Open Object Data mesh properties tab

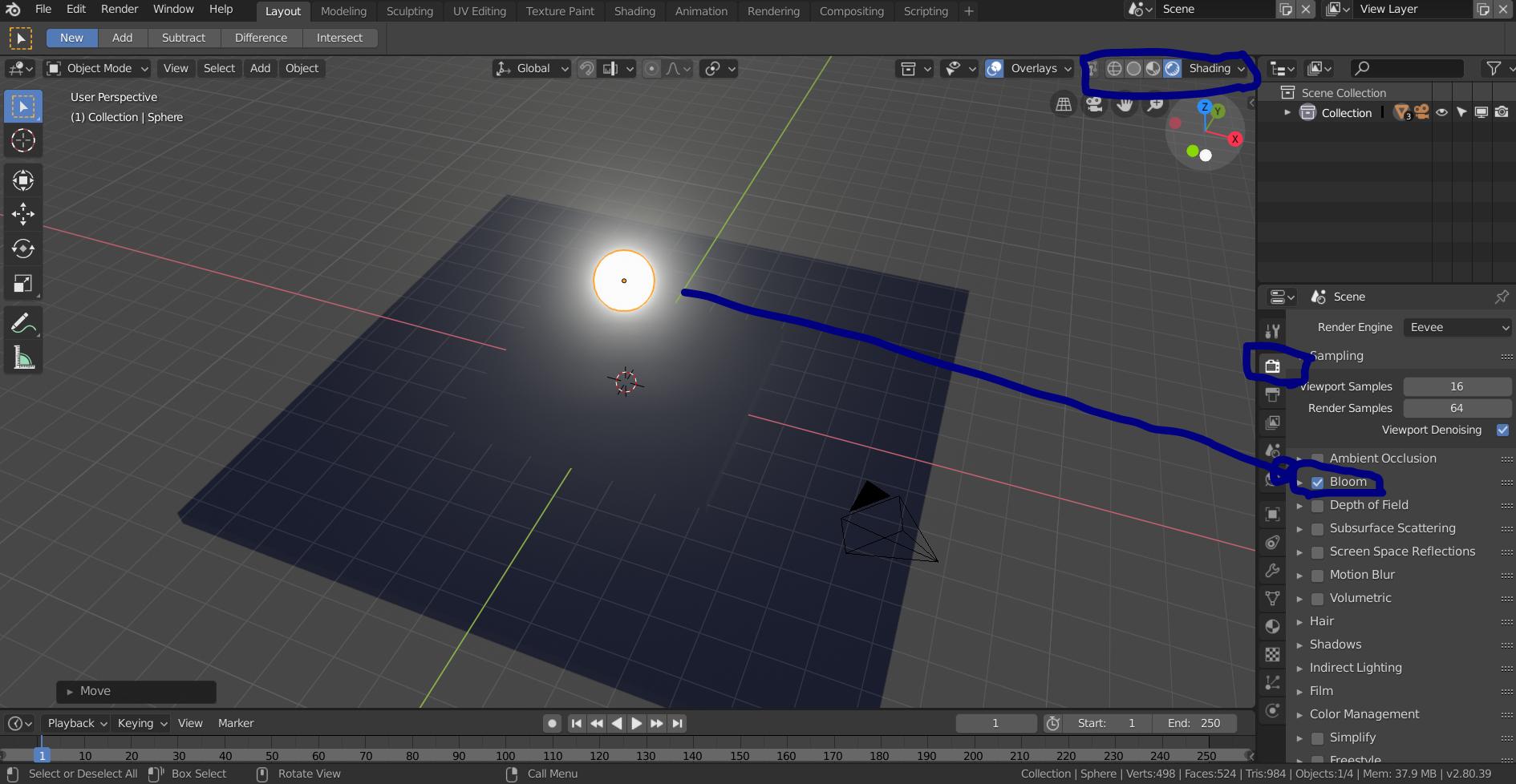[1272, 599]
